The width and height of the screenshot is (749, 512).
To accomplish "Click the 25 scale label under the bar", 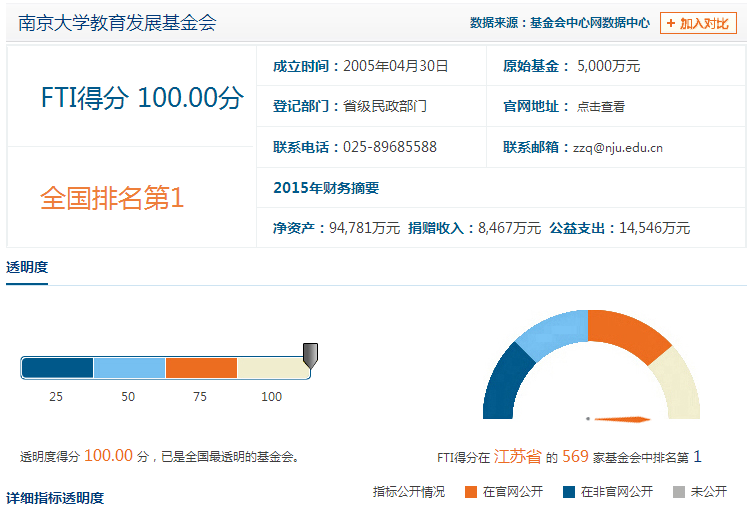I will point(56,397).
